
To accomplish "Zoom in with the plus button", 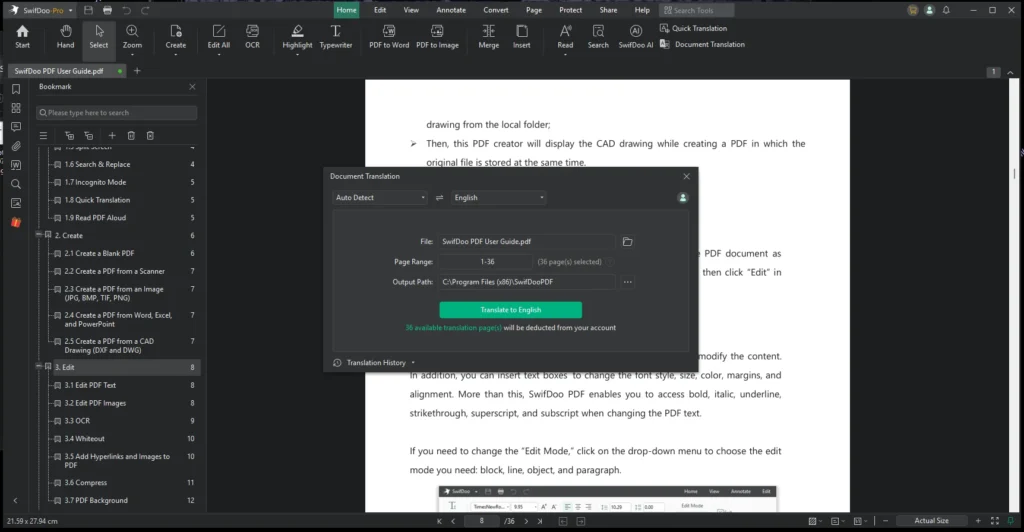I will (978, 521).
